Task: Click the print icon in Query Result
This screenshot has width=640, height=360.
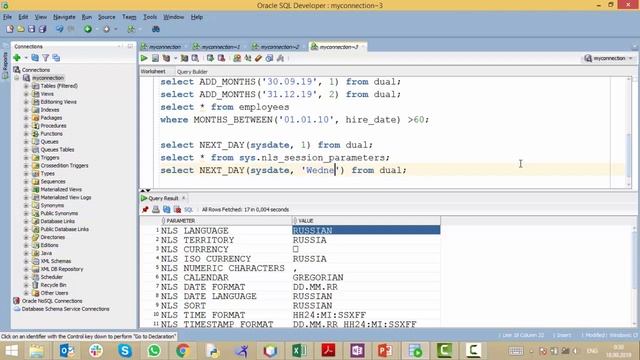Action: pyautogui.click(x=156, y=209)
